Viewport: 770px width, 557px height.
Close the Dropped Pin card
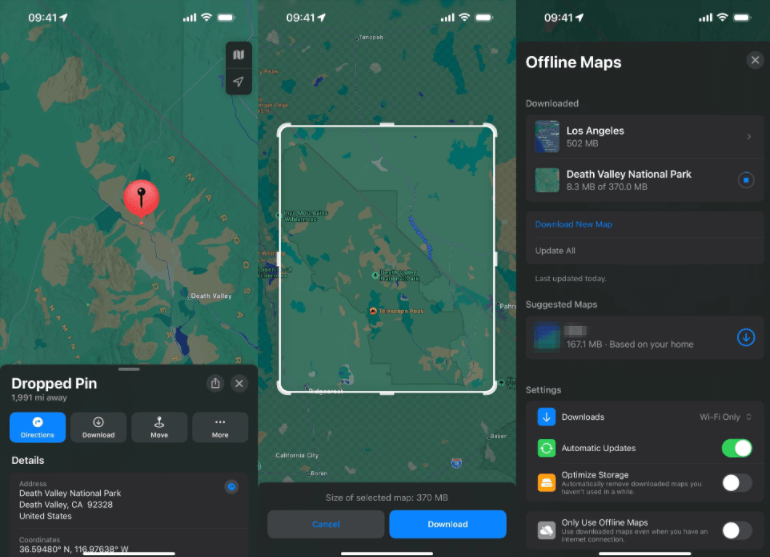[239, 383]
